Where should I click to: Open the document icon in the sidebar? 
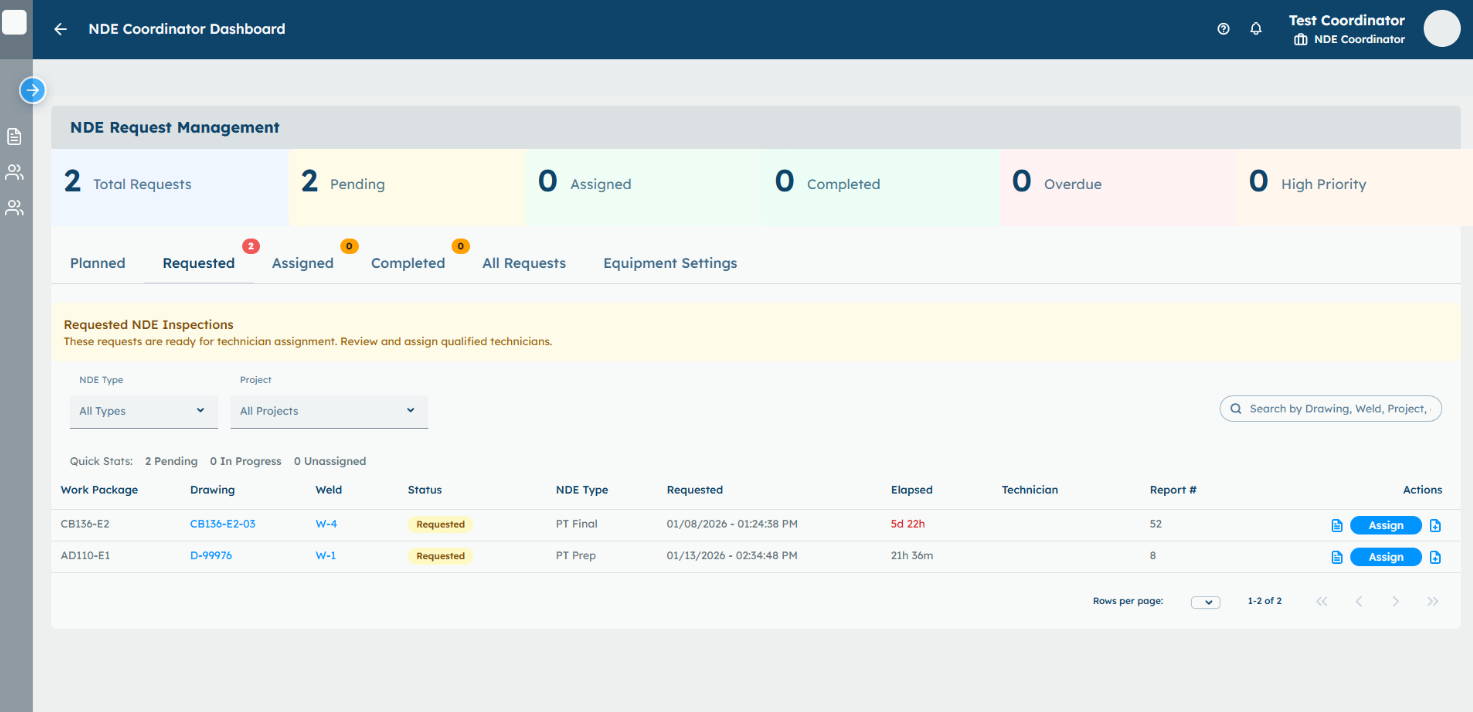14,136
